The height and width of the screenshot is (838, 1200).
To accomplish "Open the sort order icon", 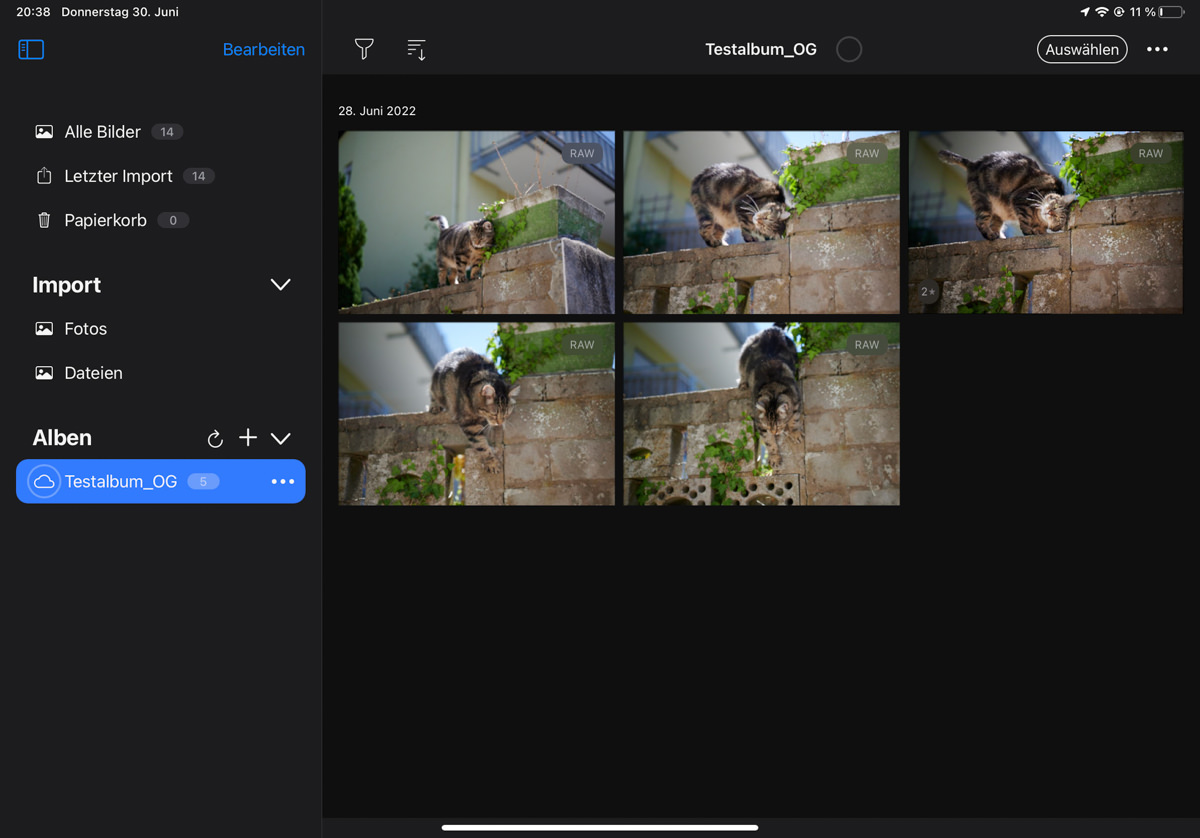I will 417,49.
